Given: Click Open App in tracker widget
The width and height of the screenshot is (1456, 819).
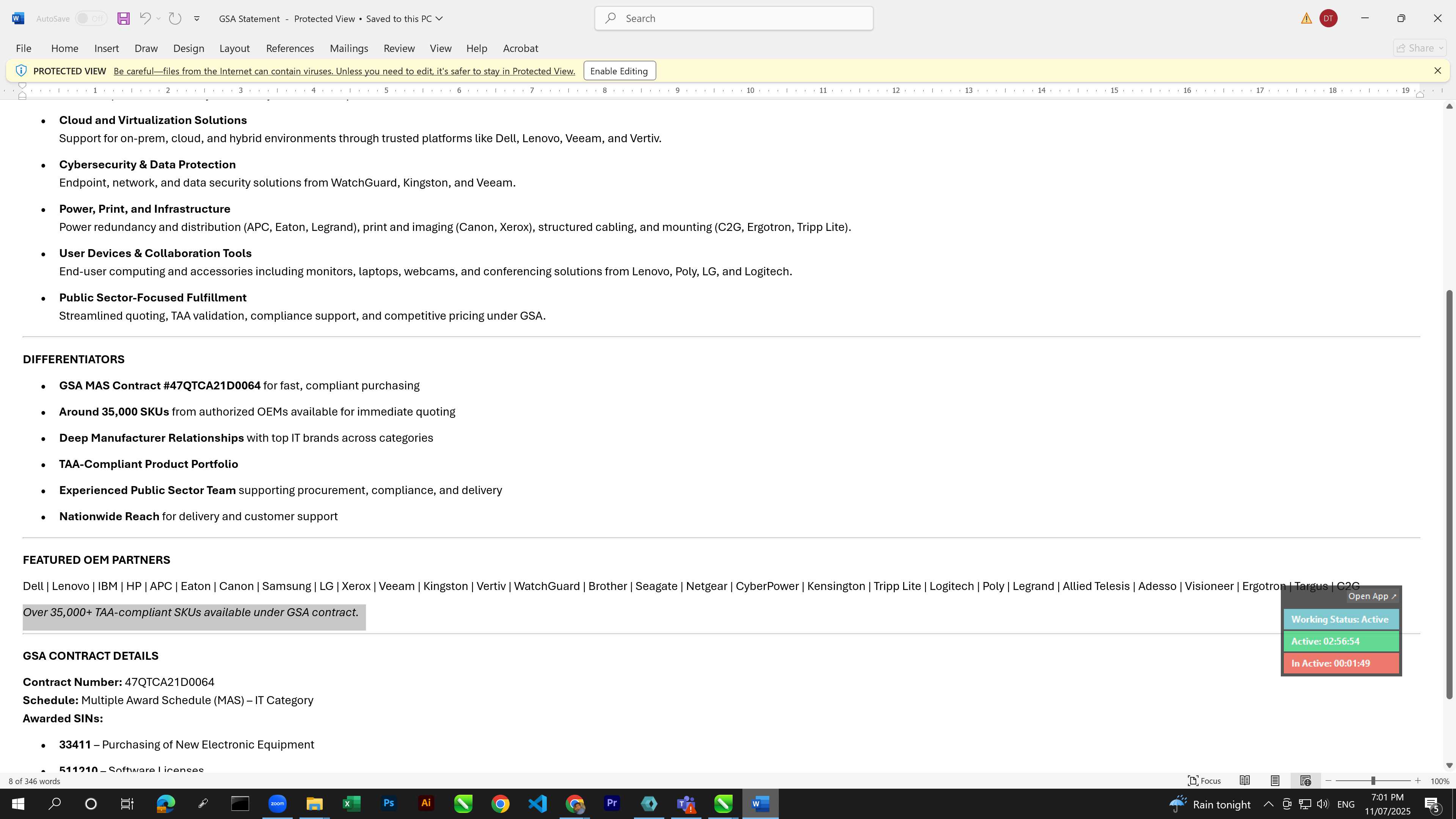Looking at the screenshot, I should pyautogui.click(x=1372, y=596).
